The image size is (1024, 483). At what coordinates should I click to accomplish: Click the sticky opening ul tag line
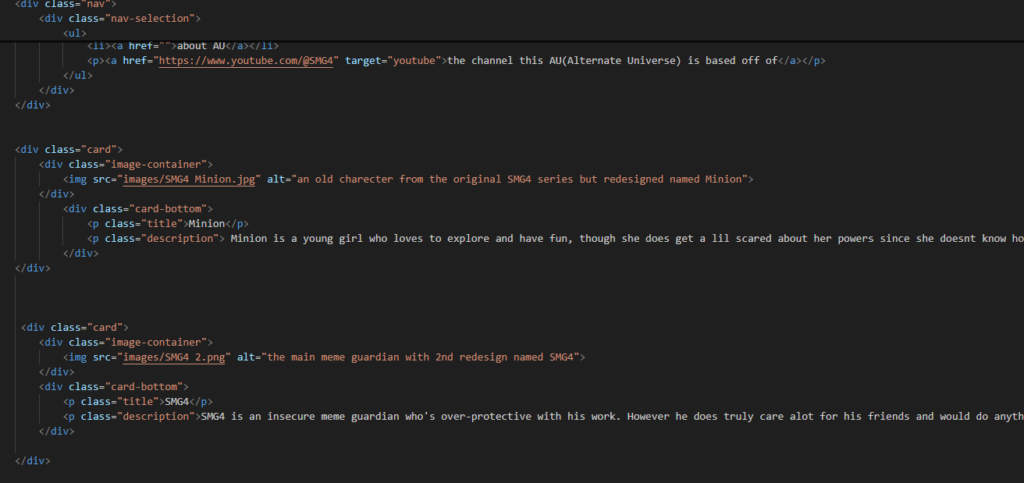coord(73,33)
